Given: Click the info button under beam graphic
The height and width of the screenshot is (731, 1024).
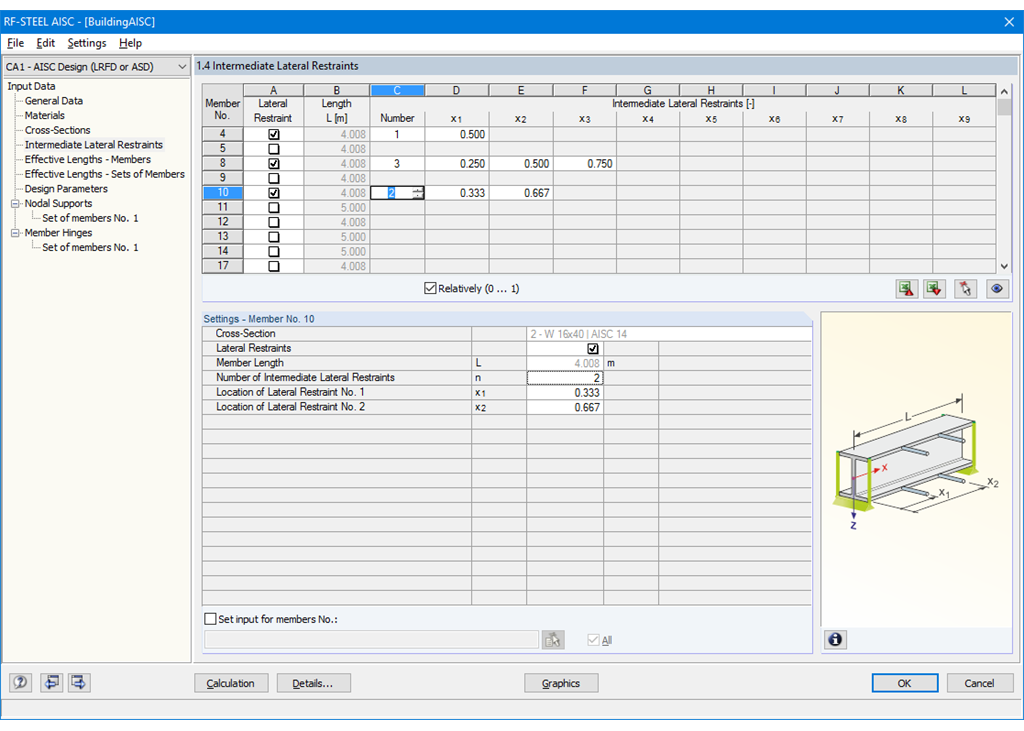Looking at the screenshot, I should click(x=835, y=640).
